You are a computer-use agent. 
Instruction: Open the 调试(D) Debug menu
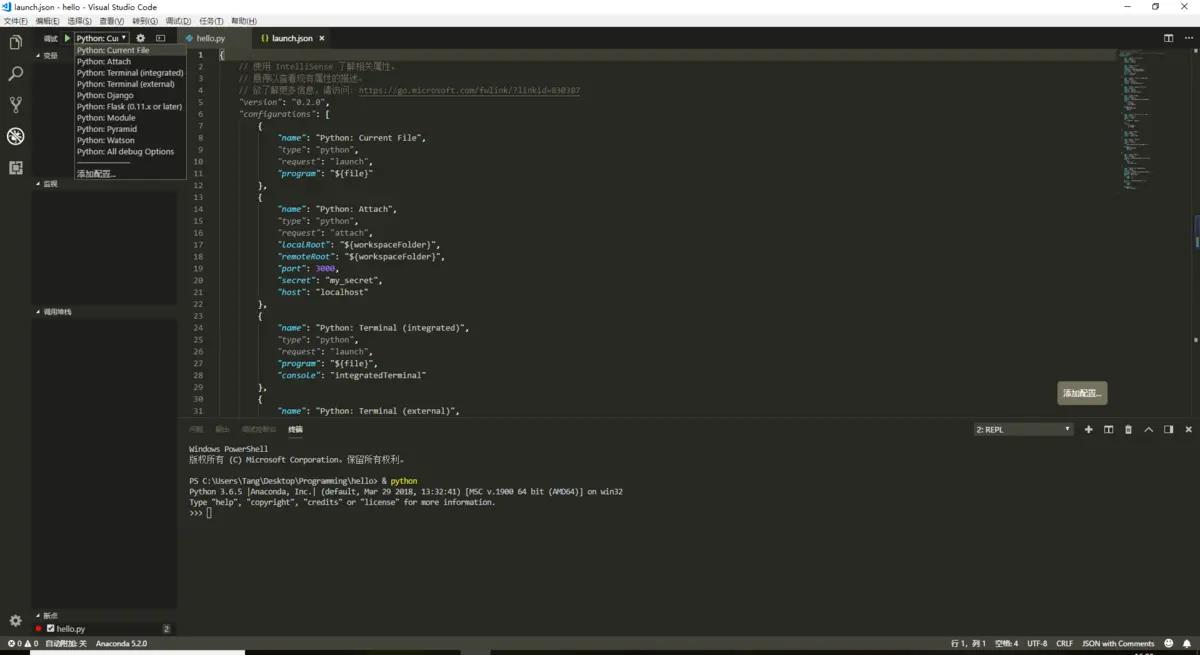[178, 21]
